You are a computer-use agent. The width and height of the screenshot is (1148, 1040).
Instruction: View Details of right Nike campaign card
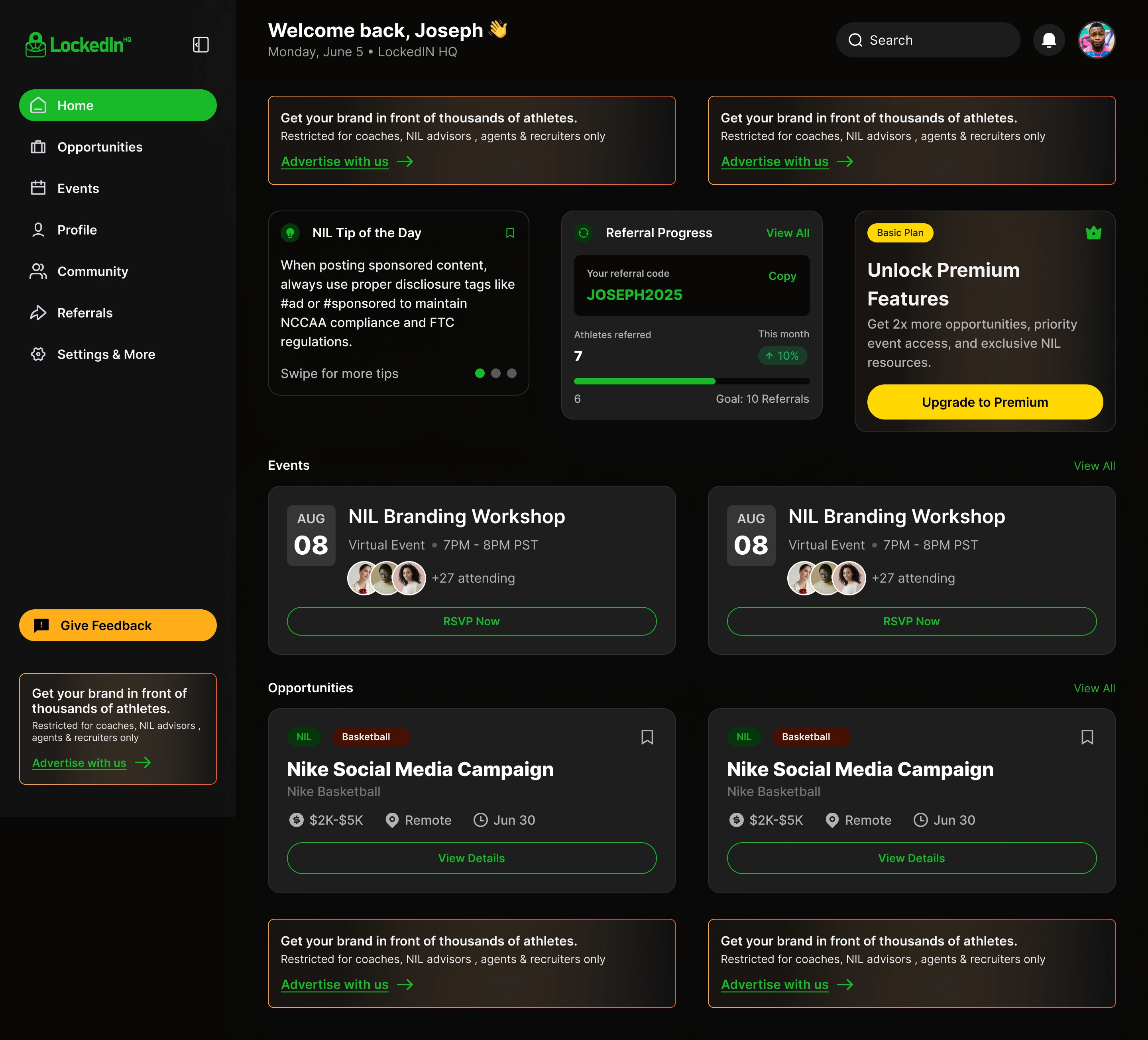click(912, 858)
